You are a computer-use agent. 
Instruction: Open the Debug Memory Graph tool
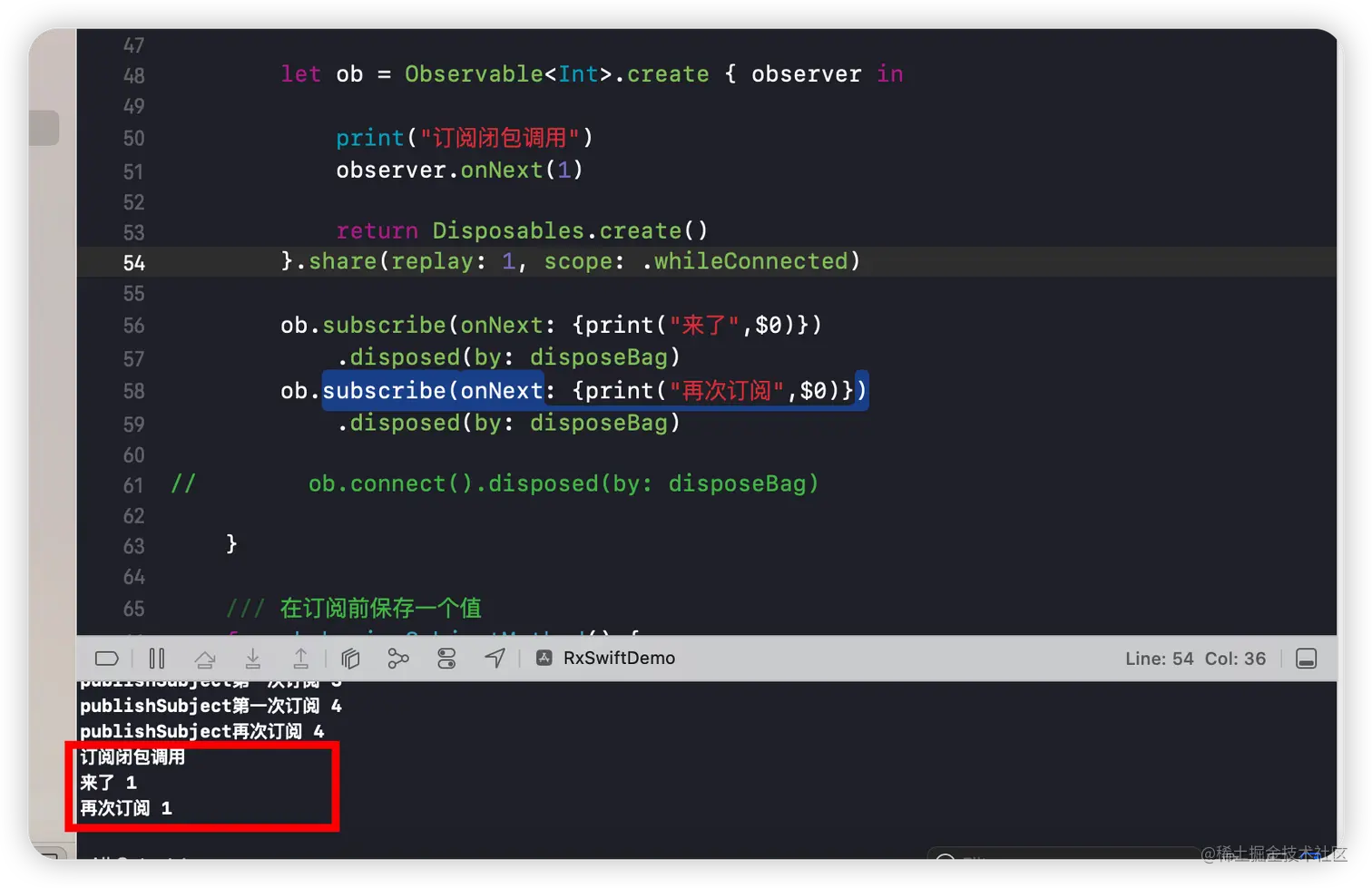[398, 659]
